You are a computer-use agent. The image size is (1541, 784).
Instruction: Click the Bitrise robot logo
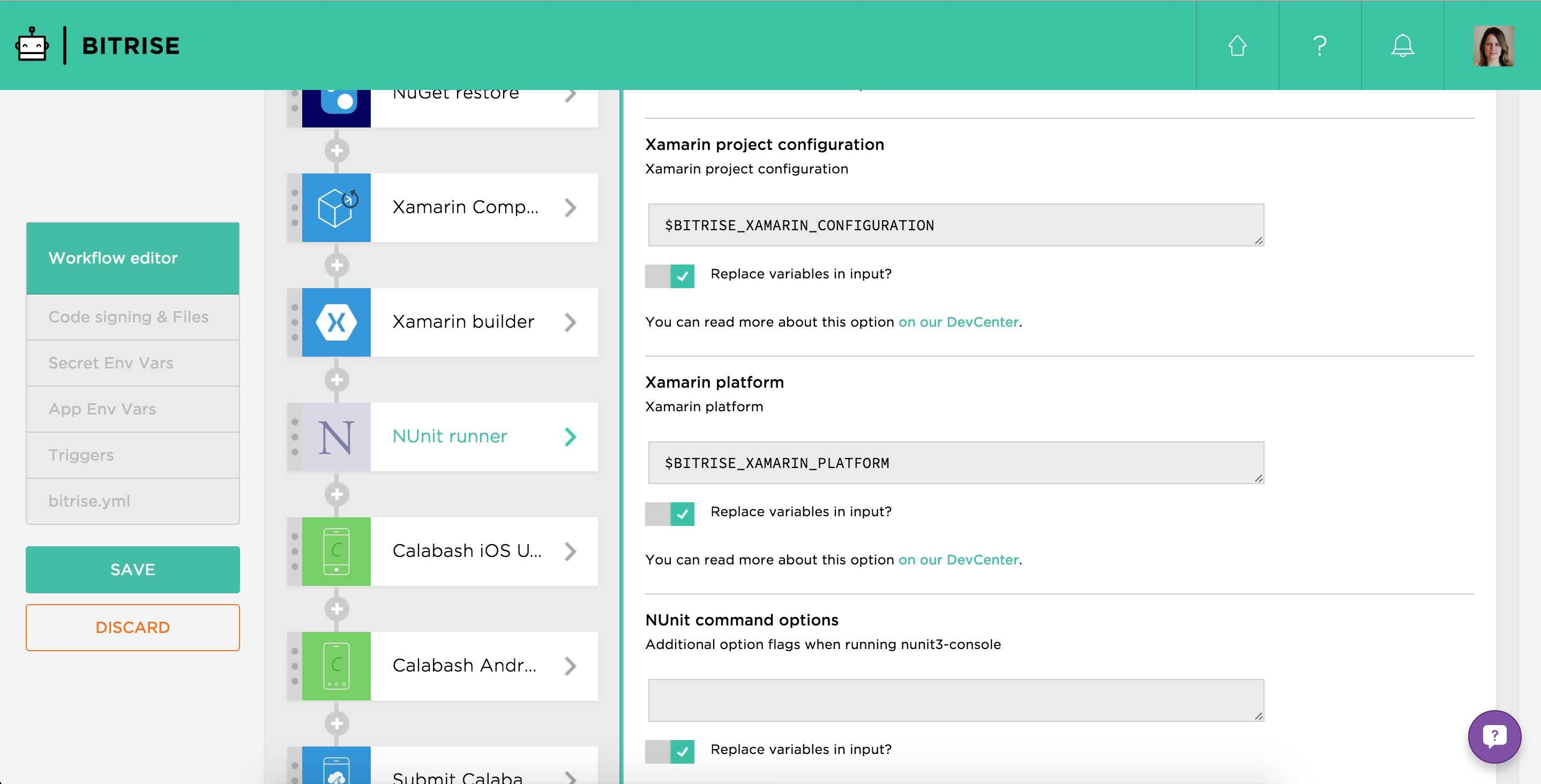tap(32, 46)
